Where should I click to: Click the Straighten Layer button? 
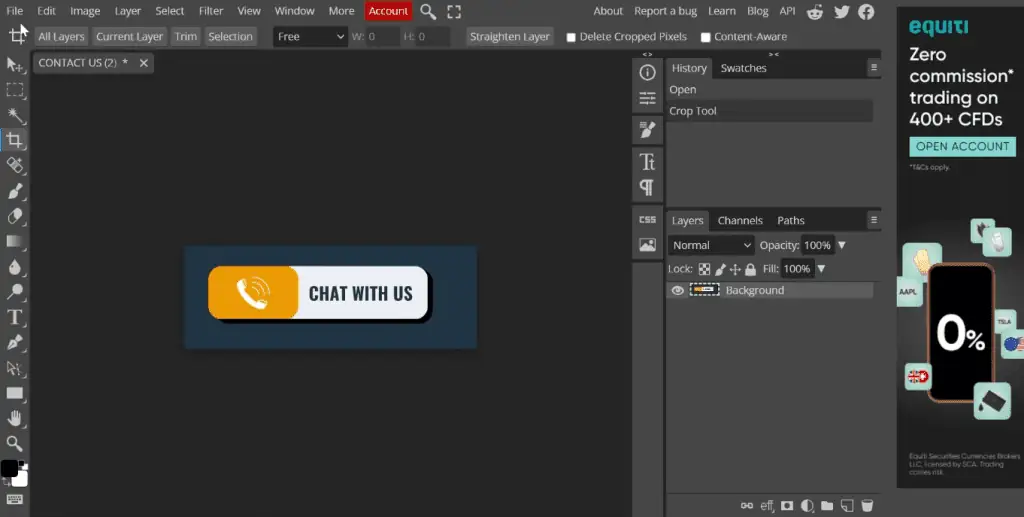coord(510,37)
